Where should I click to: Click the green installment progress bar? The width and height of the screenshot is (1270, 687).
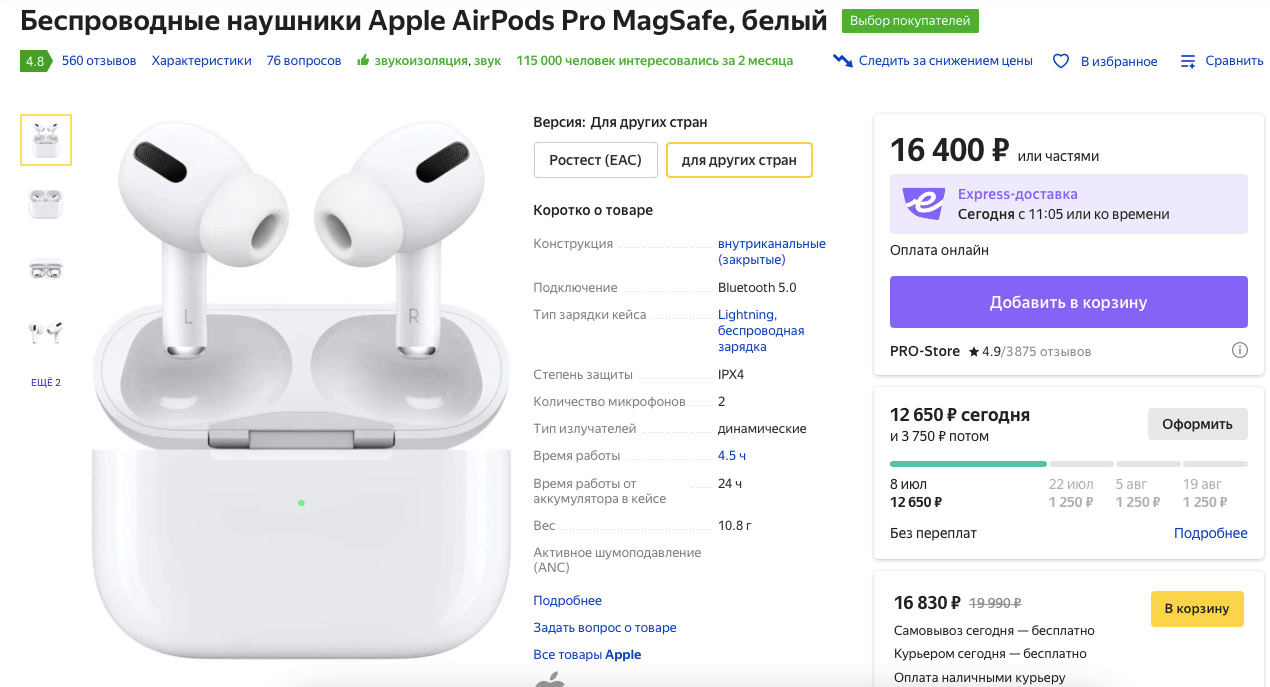tap(968, 464)
